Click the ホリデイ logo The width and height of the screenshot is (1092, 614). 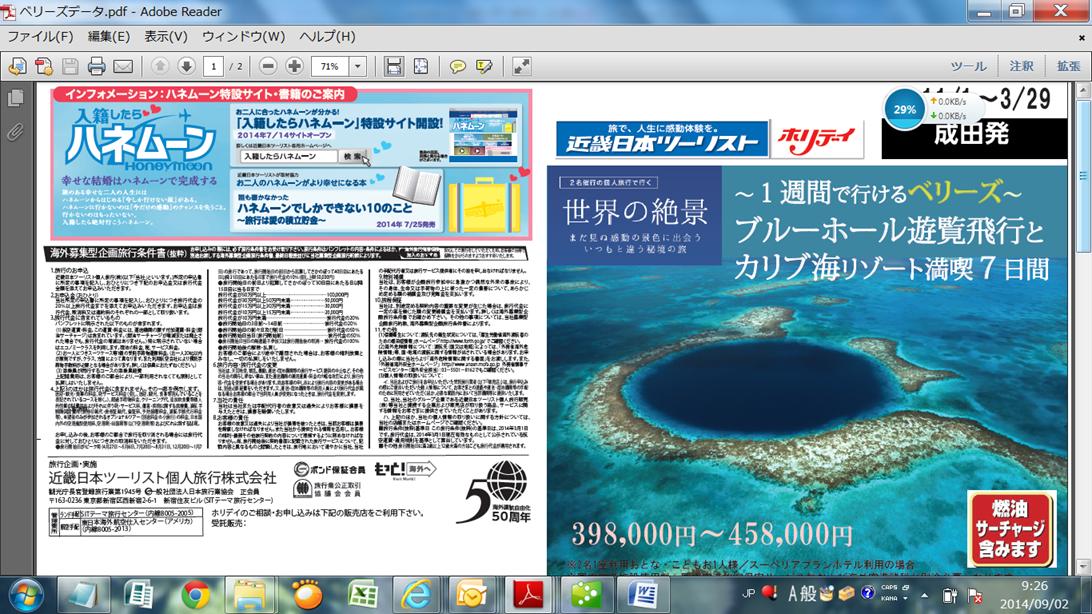pos(816,139)
